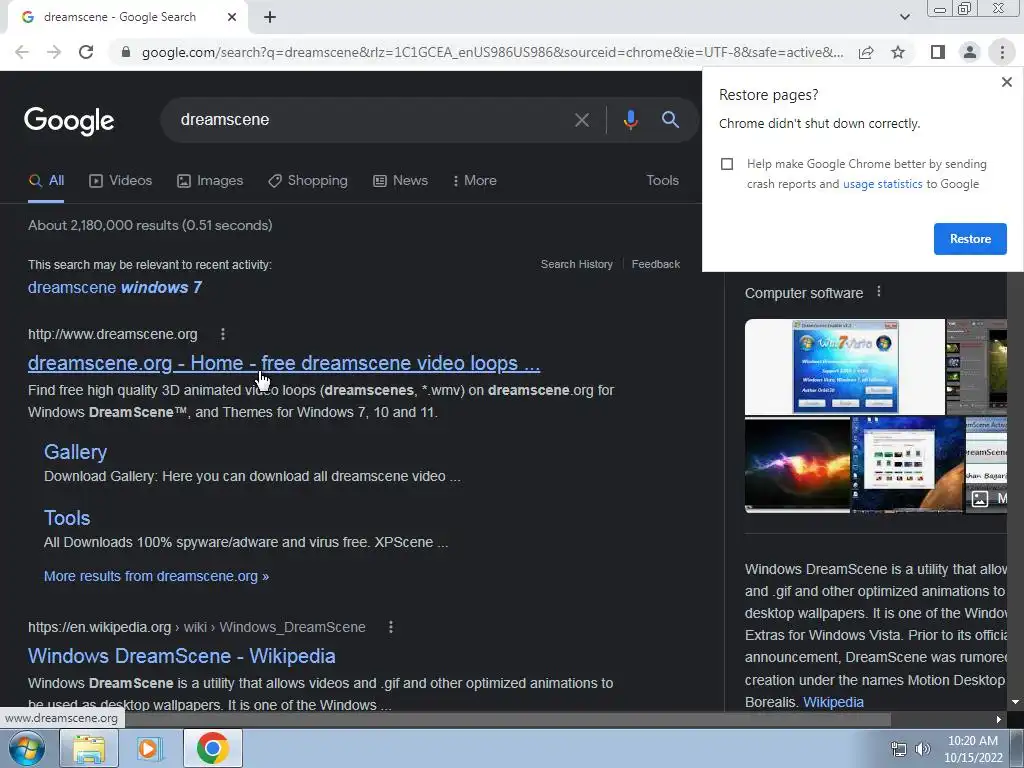This screenshot has width=1024, height=768.
Task: Click the Restore button
Action: click(970, 239)
